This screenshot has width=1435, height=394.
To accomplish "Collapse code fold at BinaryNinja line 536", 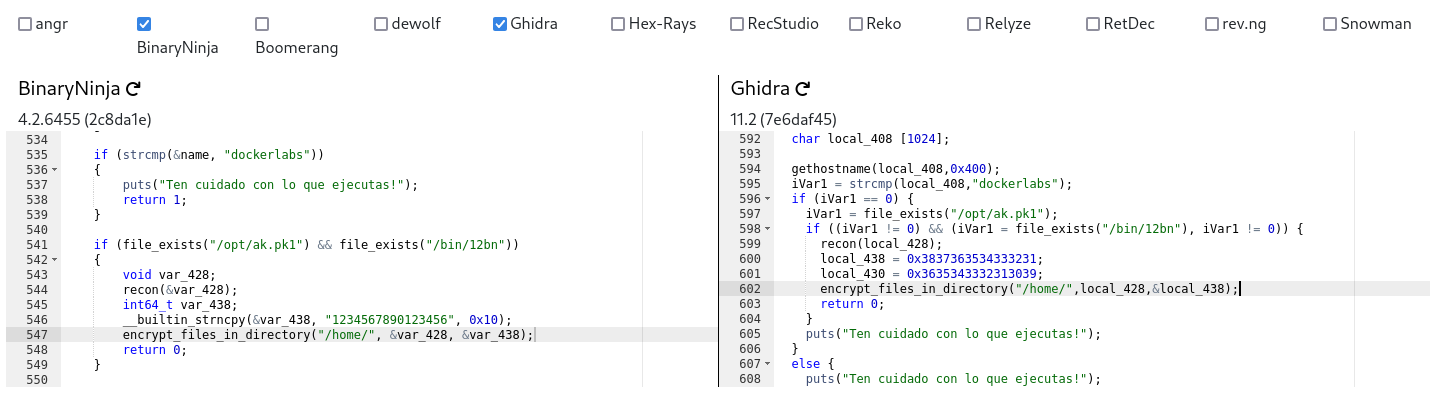I will 54,170.
